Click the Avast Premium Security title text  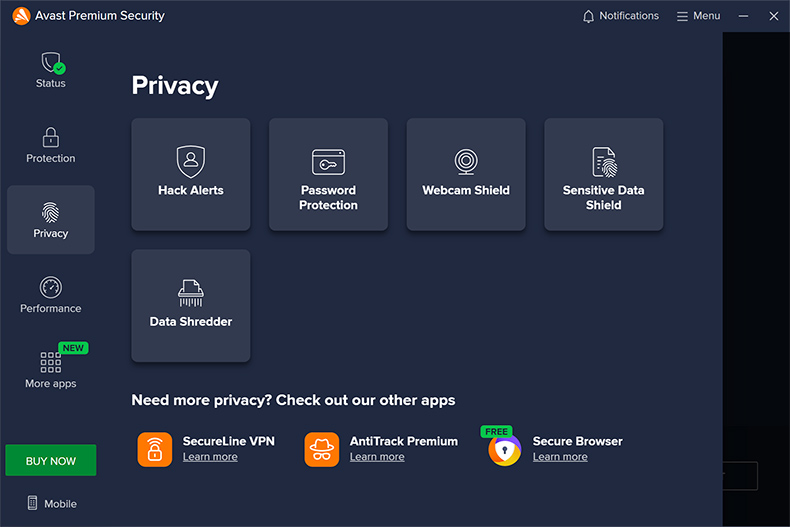click(100, 16)
